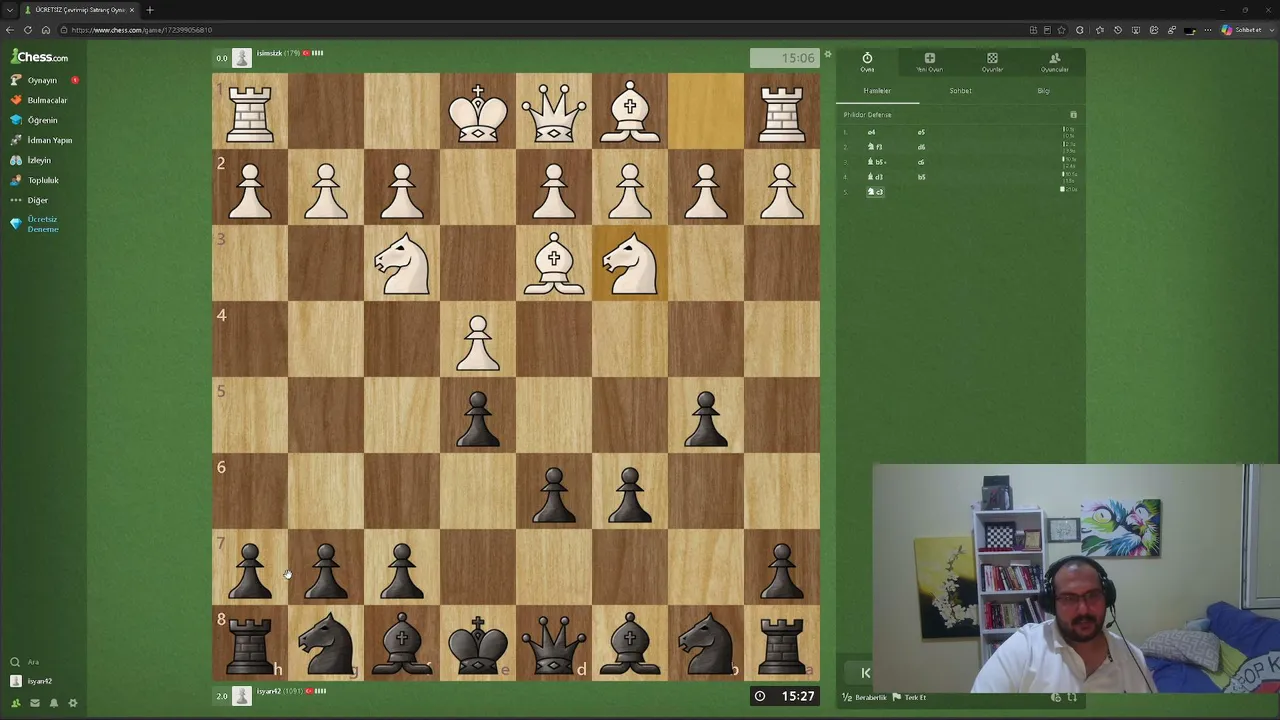
Task: Select black's b5 move in the move list
Action: pos(921,177)
